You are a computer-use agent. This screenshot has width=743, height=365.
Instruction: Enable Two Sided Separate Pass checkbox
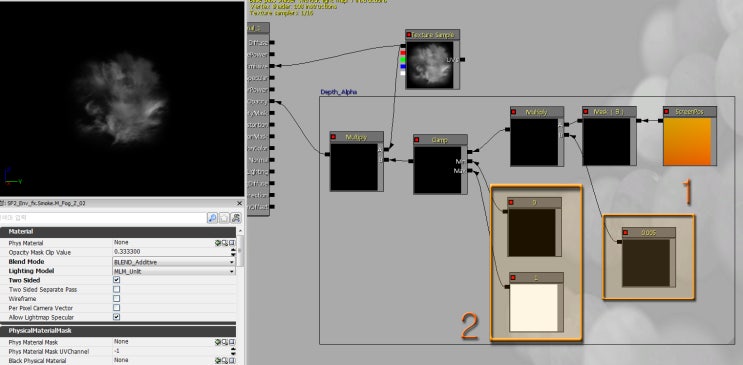coord(117,289)
